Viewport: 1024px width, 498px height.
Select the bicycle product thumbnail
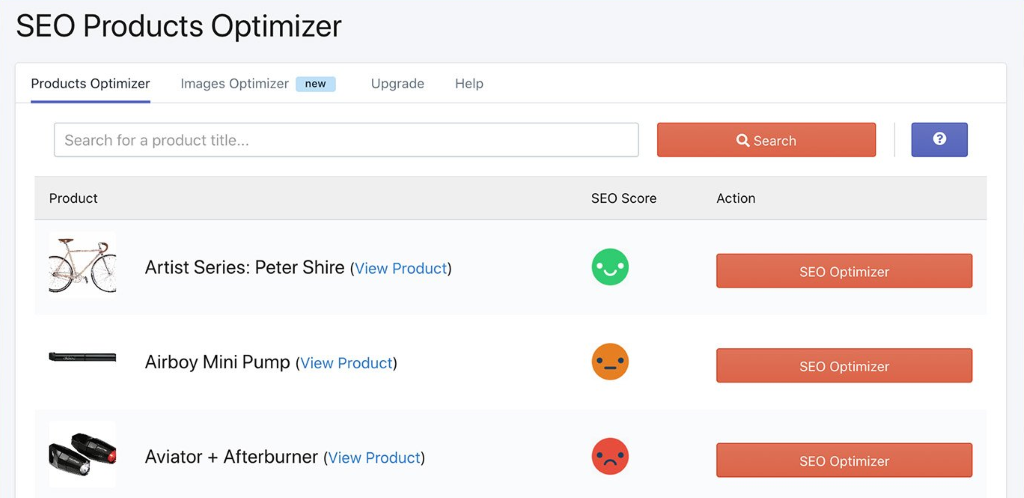82,265
